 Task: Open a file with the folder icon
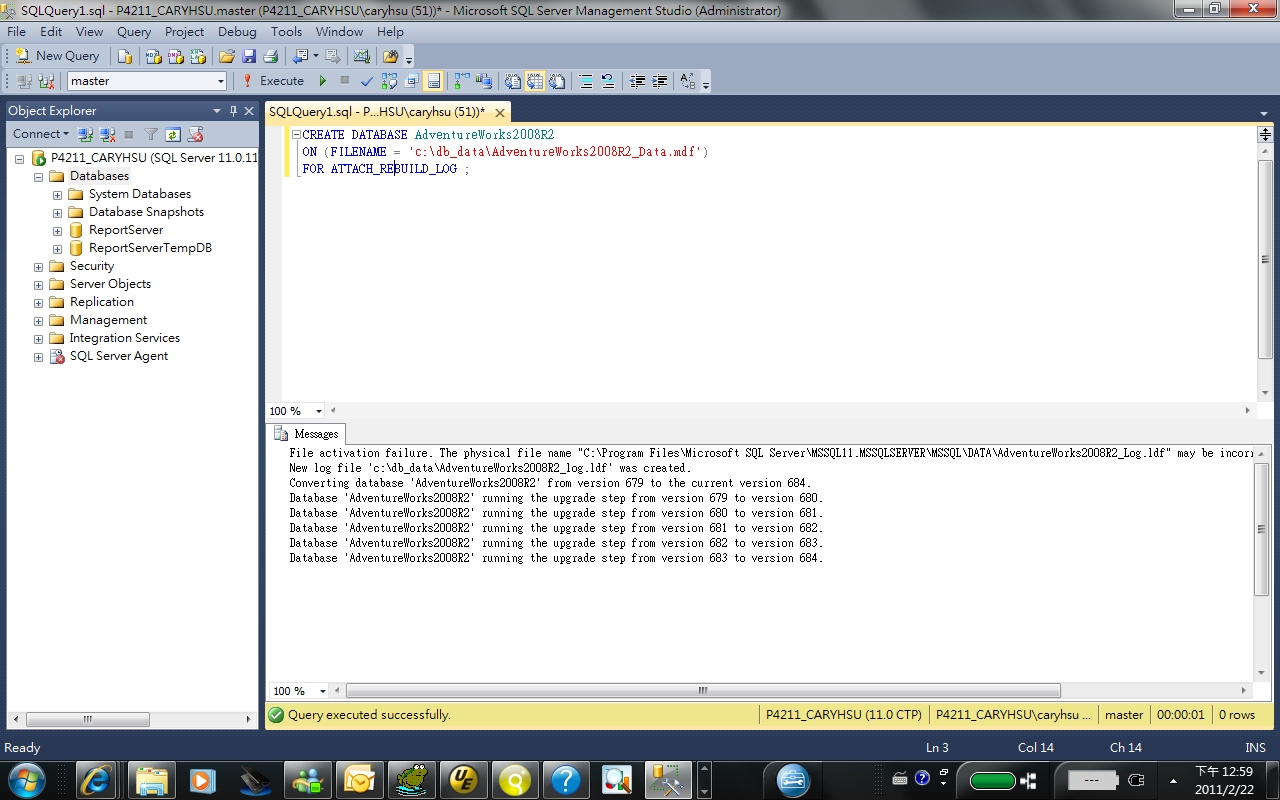(227, 56)
